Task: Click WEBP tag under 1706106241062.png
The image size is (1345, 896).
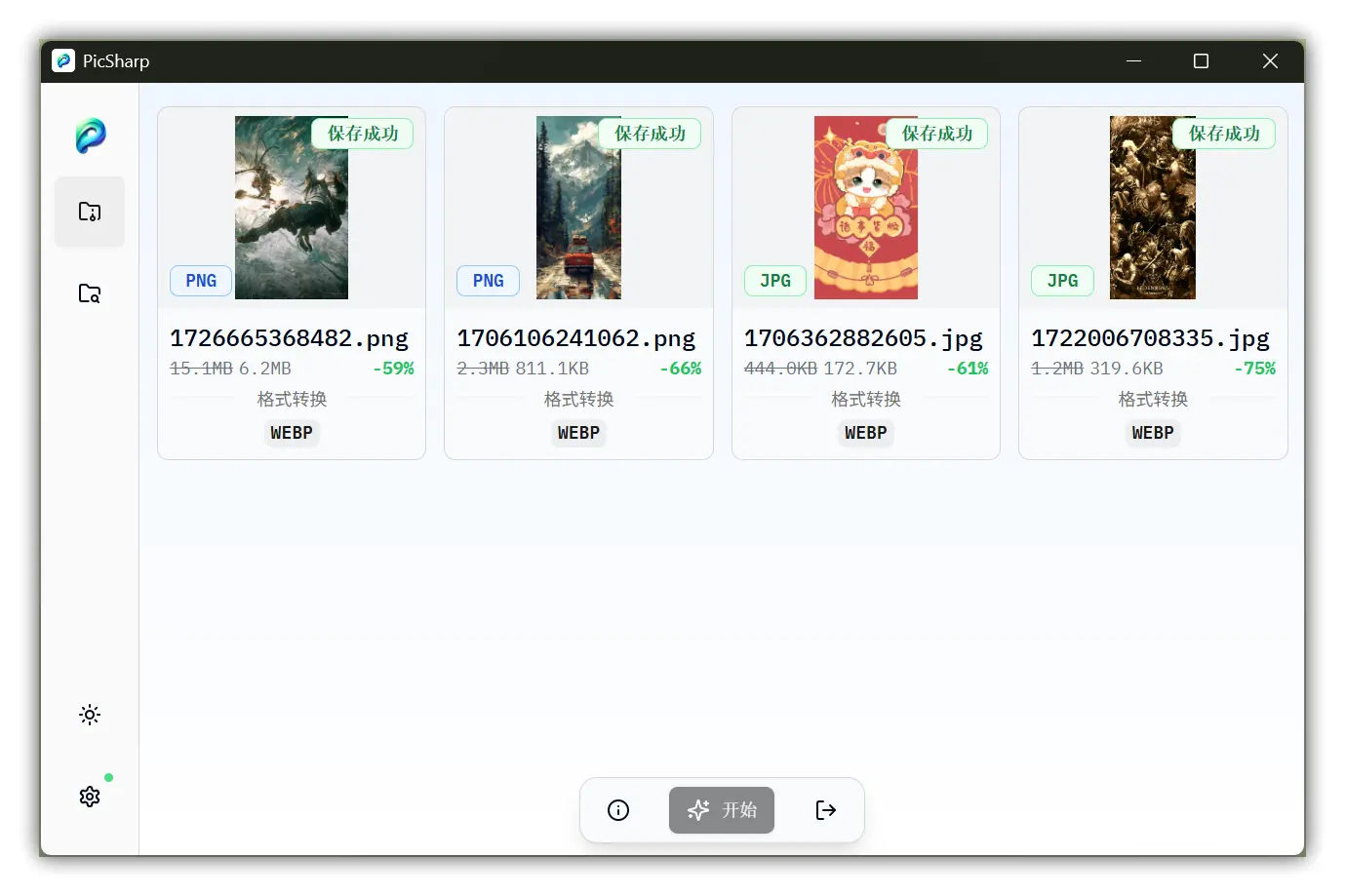Action: [x=578, y=433]
